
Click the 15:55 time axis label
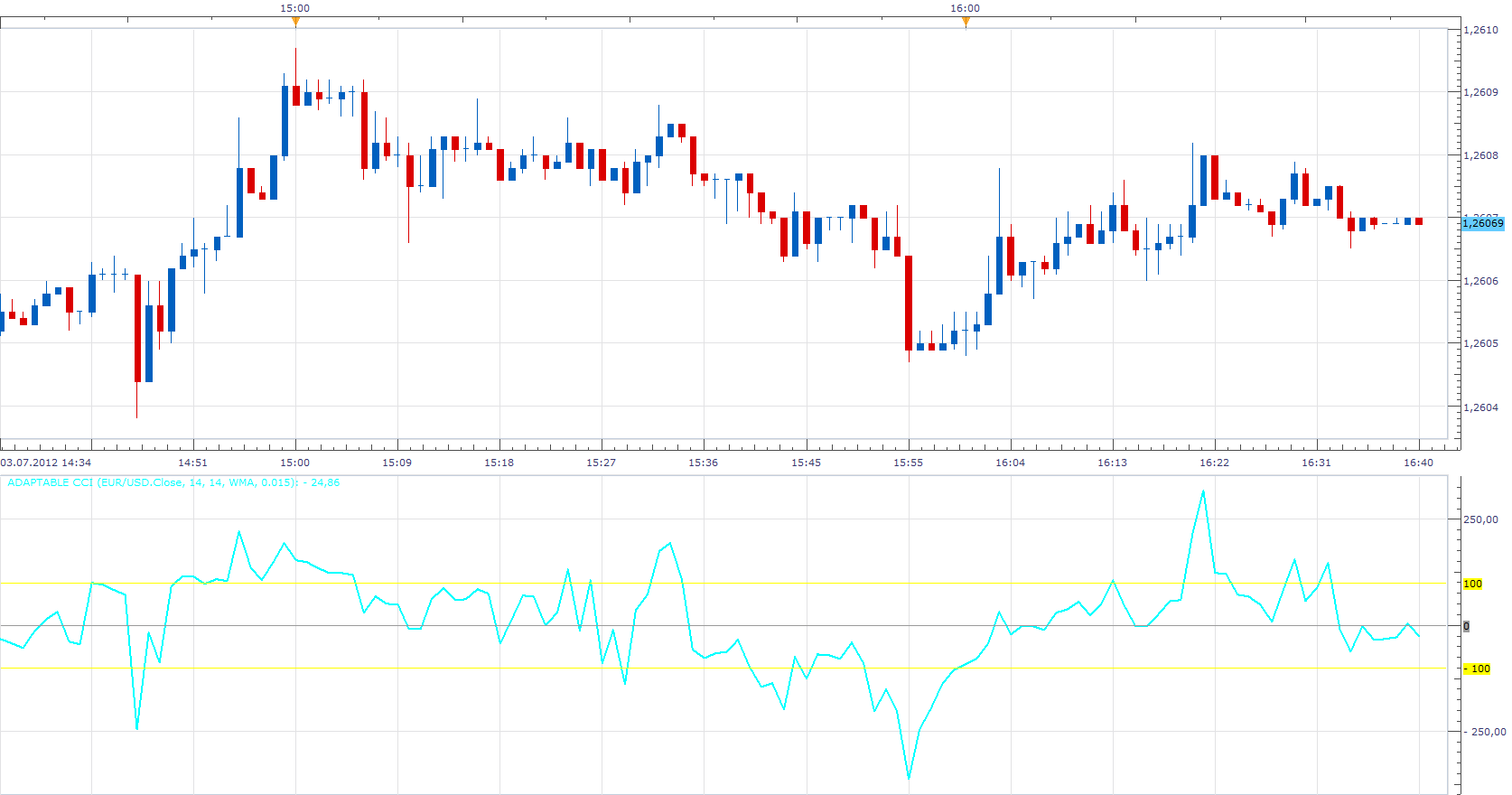pos(909,463)
